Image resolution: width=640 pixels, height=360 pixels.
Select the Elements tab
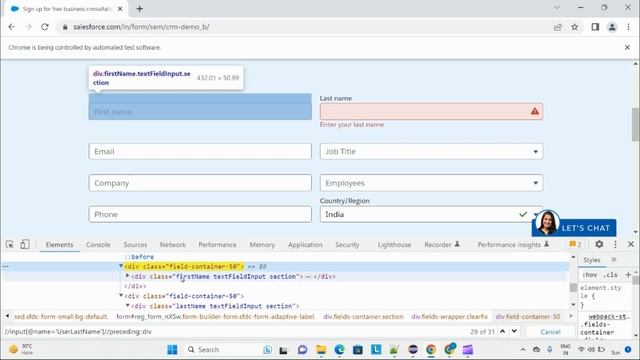[59, 244]
